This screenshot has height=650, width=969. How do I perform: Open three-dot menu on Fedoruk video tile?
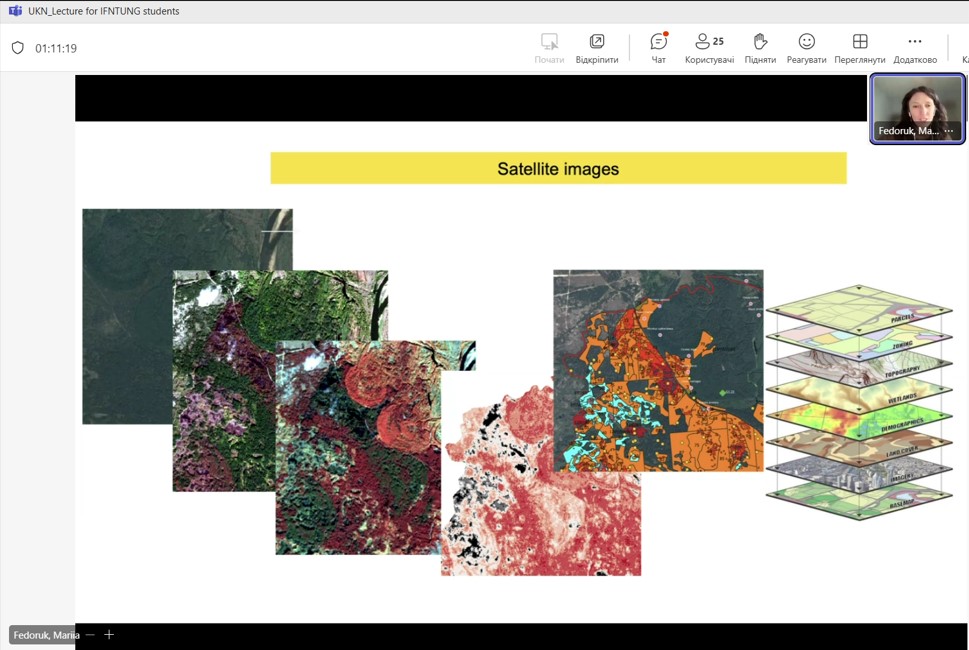click(x=949, y=131)
